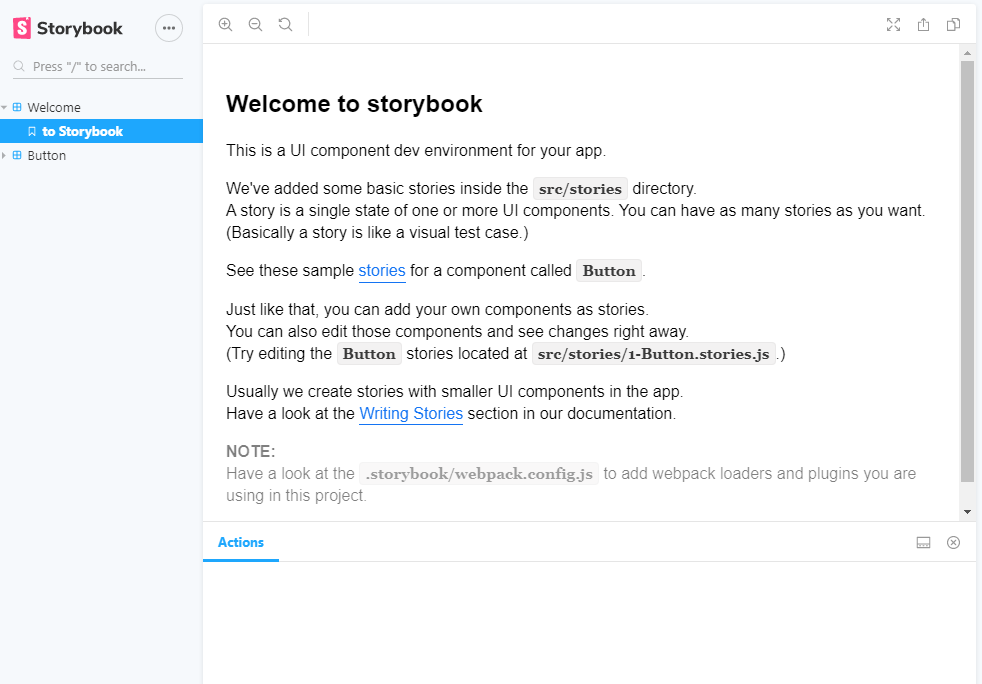Image resolution: width=982 pixels, height=684 pixels.
Task: Open canvas in new tab
Action: pos(923,24)
